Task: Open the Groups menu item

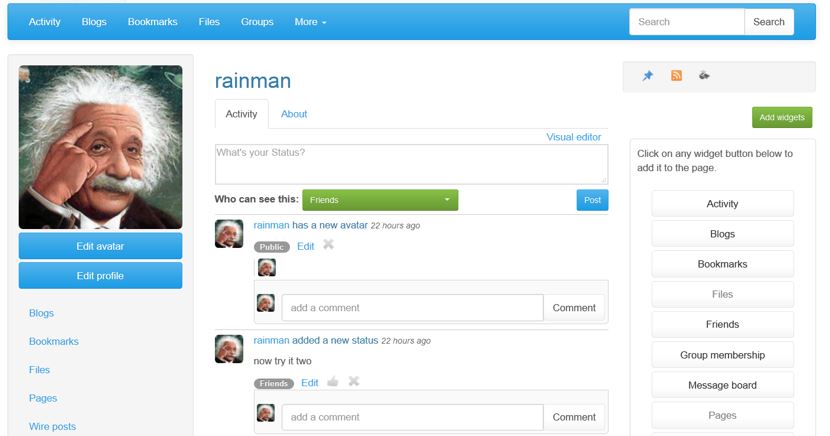Action: pos(257,22)
